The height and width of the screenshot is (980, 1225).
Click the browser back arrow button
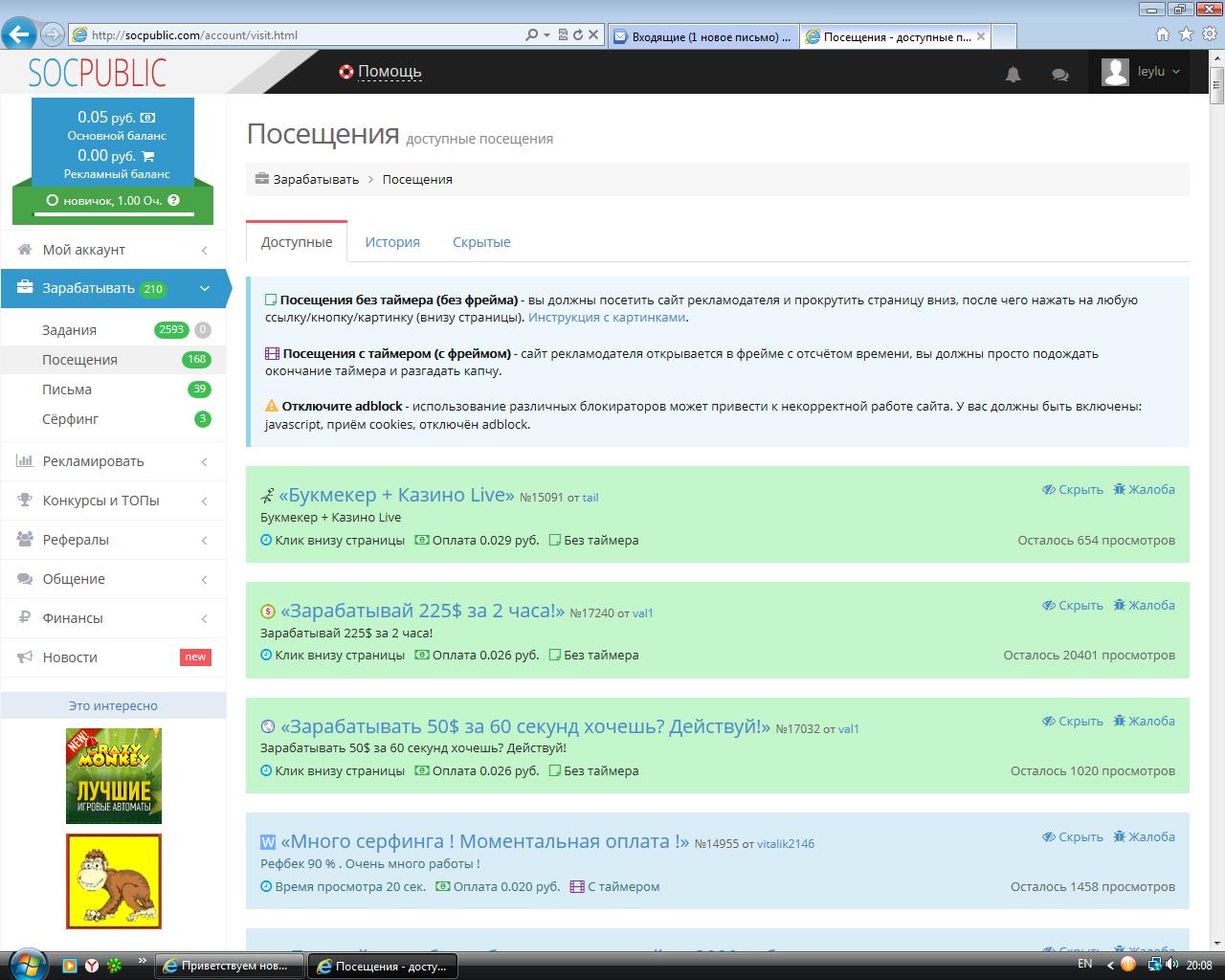point(19,34)
